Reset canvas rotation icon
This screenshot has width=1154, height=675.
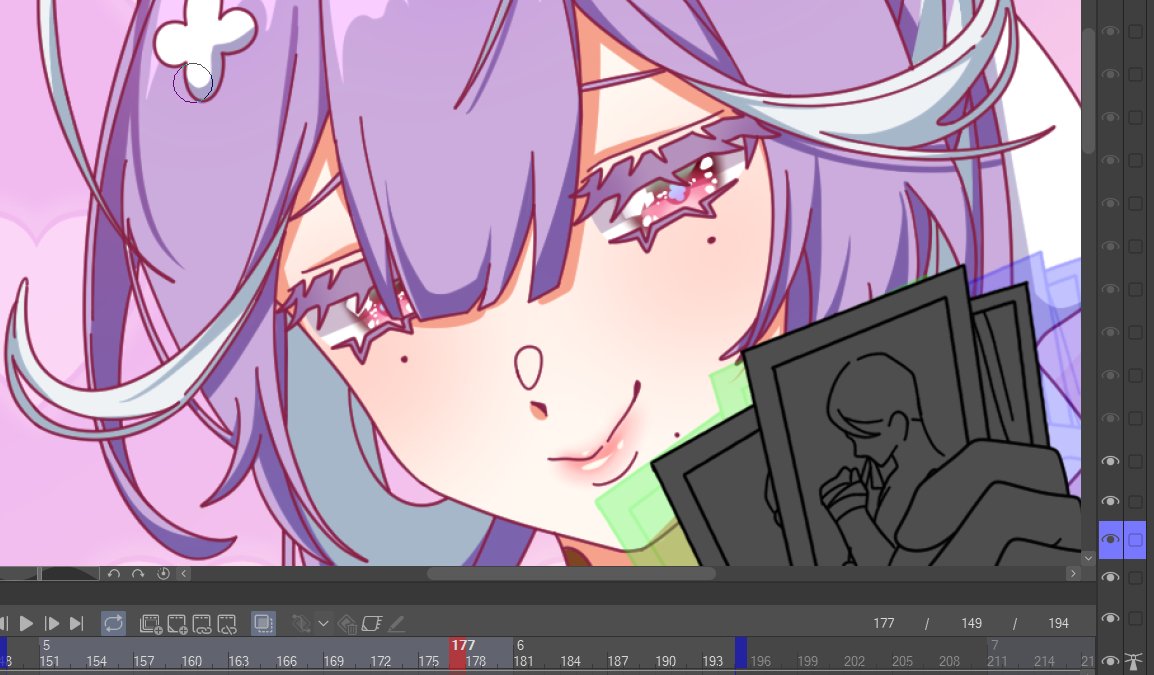(163, 573)
